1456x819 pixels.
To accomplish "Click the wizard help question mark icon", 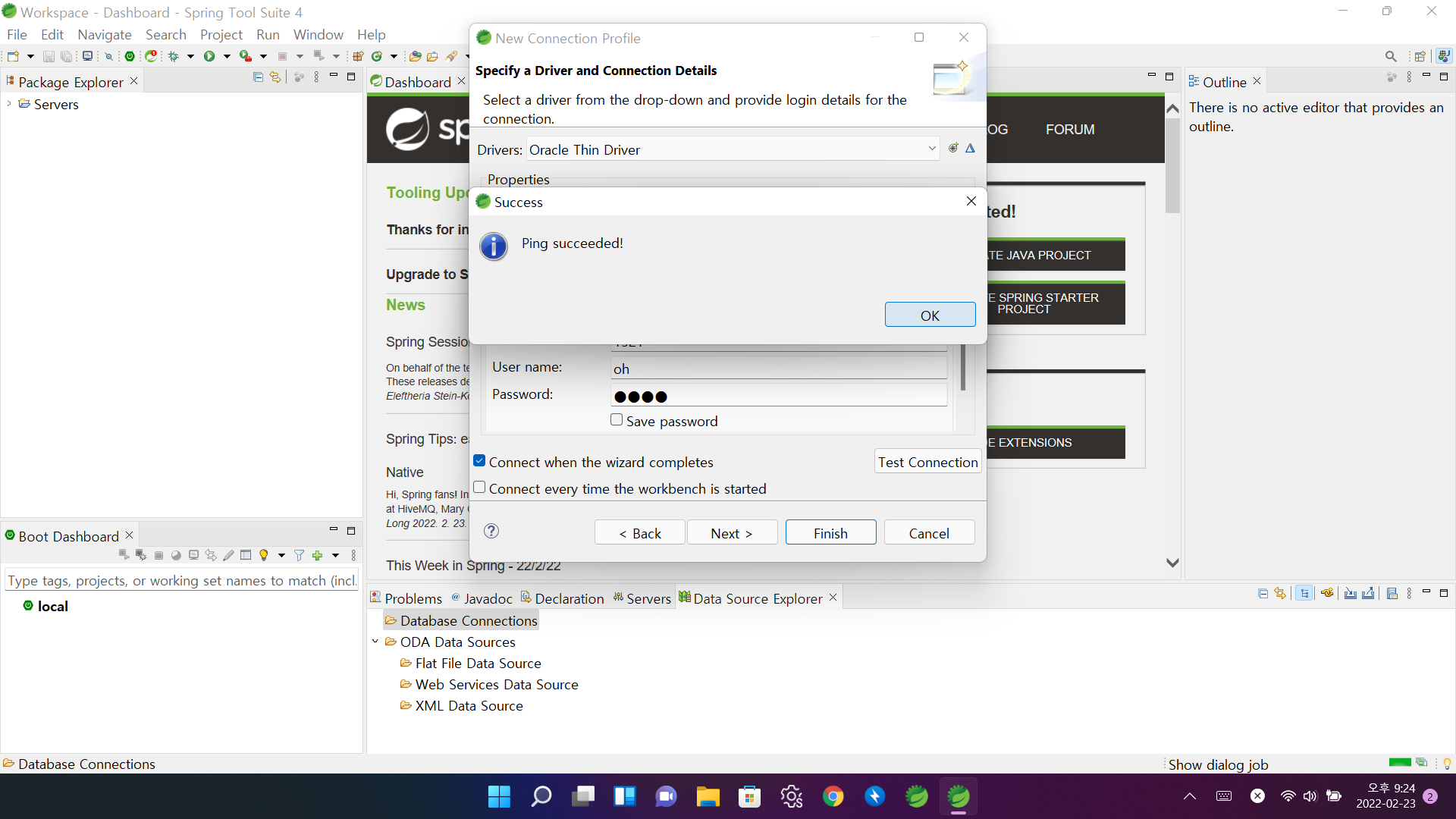I will point(491,531).
